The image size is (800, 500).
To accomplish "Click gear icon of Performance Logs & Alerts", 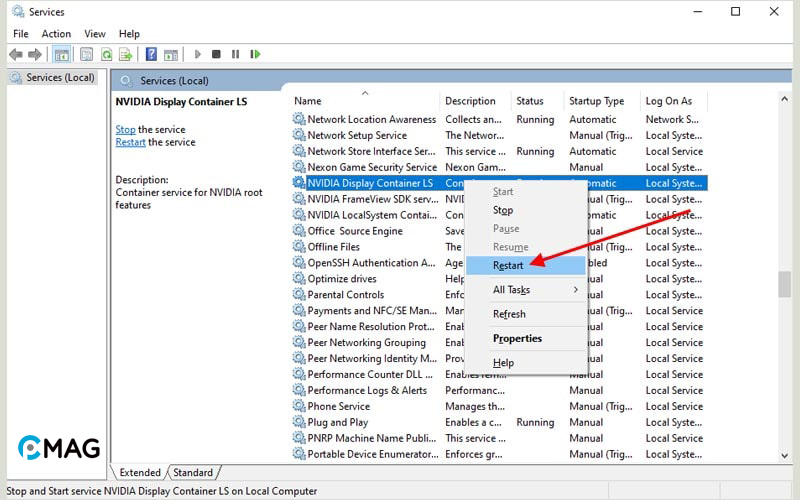I will (x=299, y=390).
